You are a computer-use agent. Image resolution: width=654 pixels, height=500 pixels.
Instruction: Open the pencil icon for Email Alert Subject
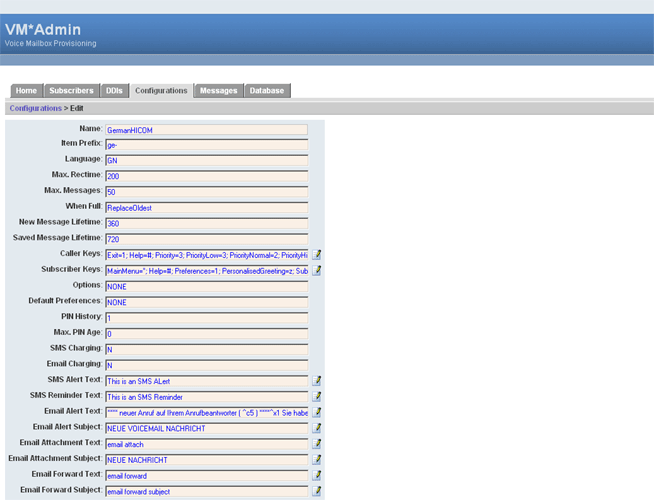317,428
